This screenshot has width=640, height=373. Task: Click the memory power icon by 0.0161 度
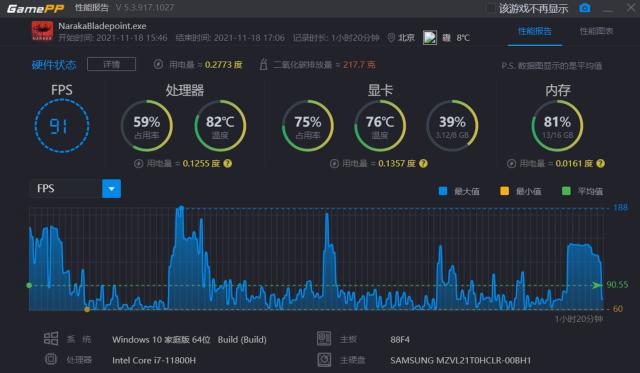coord(511,164)
